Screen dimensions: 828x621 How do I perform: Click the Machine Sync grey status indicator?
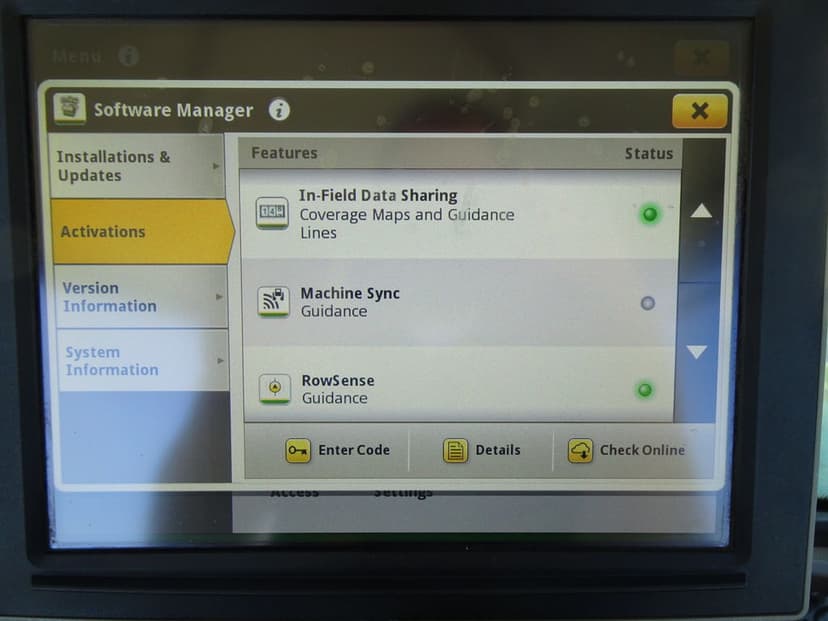point(647,302)
